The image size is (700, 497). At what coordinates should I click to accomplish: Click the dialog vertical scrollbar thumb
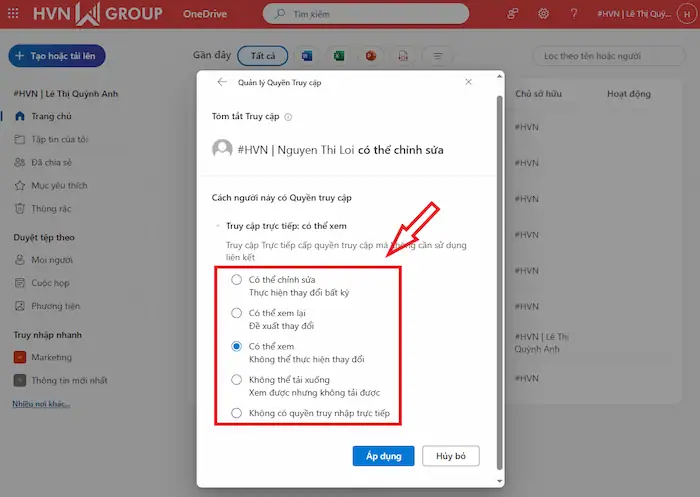pyautogui.click(x=500, y=283)
